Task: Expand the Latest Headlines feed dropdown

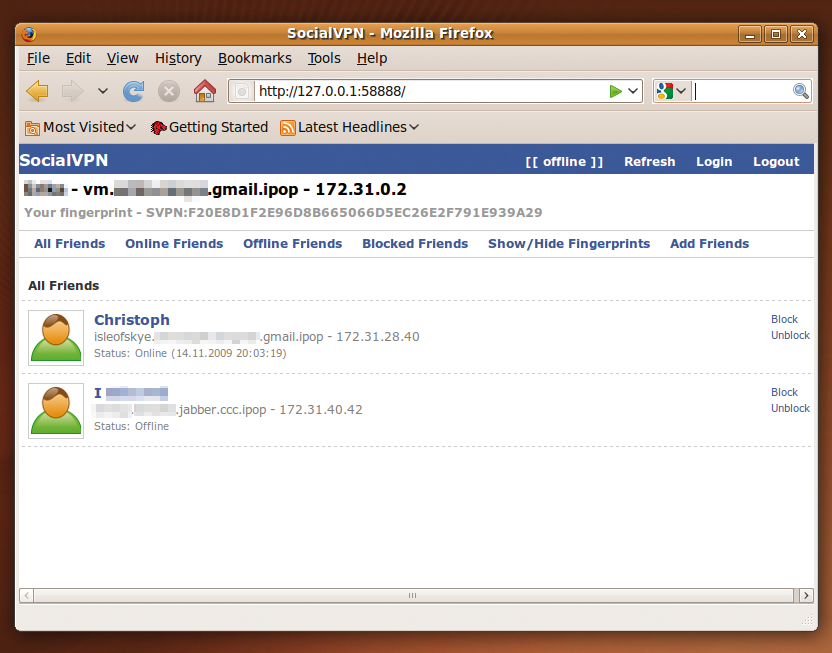Action: coord(414,127)
